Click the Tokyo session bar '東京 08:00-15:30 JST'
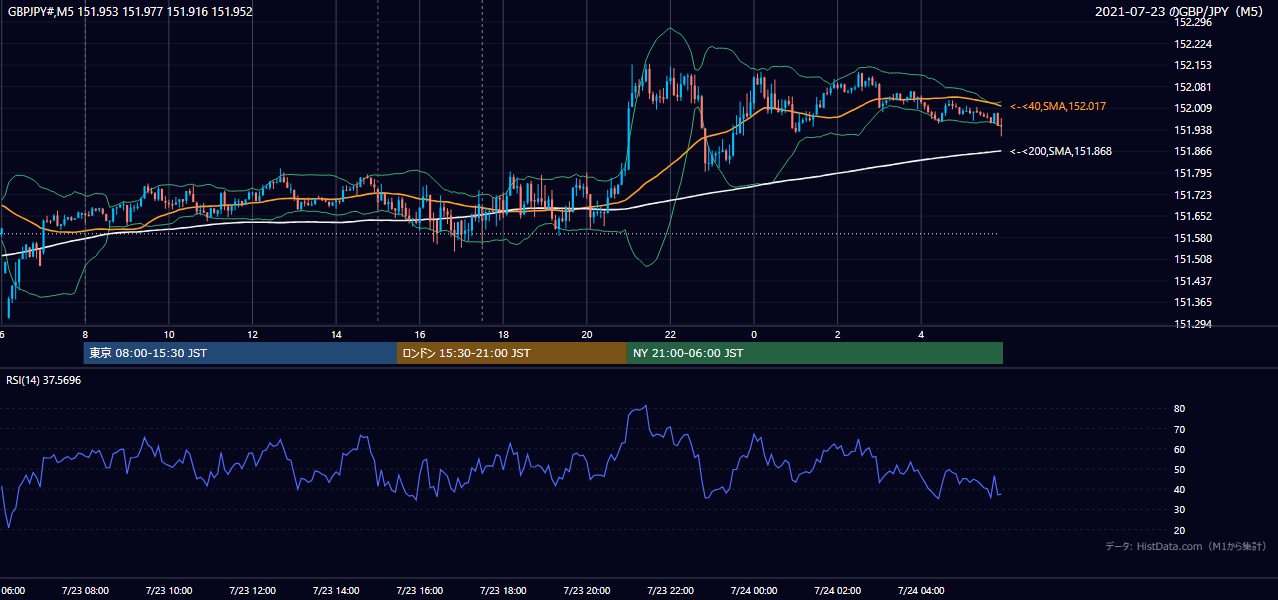The image size is (1278, 600). [240, 353]
